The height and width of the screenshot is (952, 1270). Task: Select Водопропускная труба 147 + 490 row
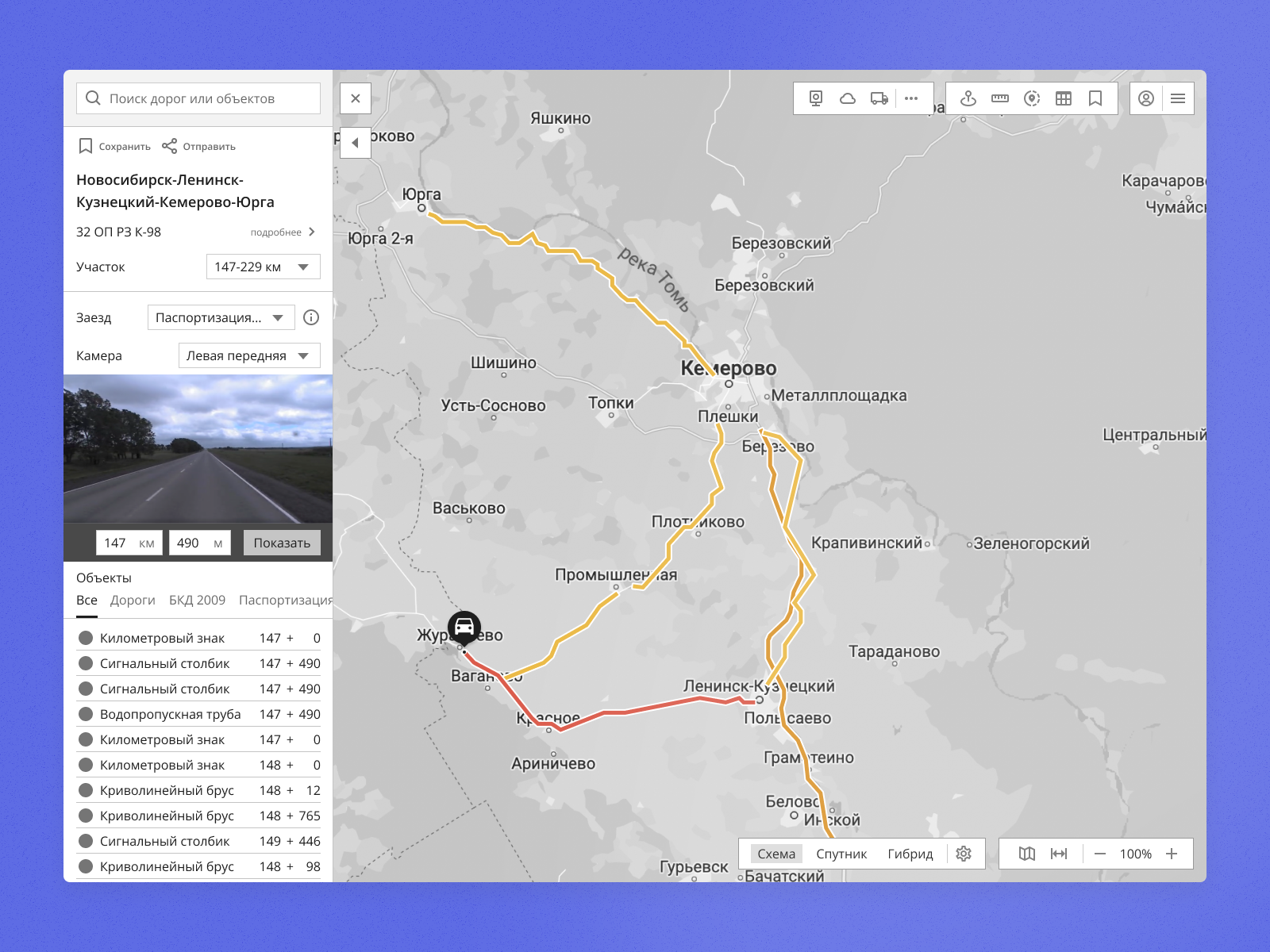click(198, 714)
